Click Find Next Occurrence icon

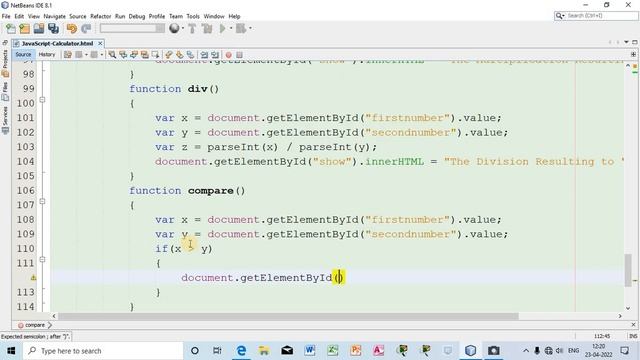134,55
